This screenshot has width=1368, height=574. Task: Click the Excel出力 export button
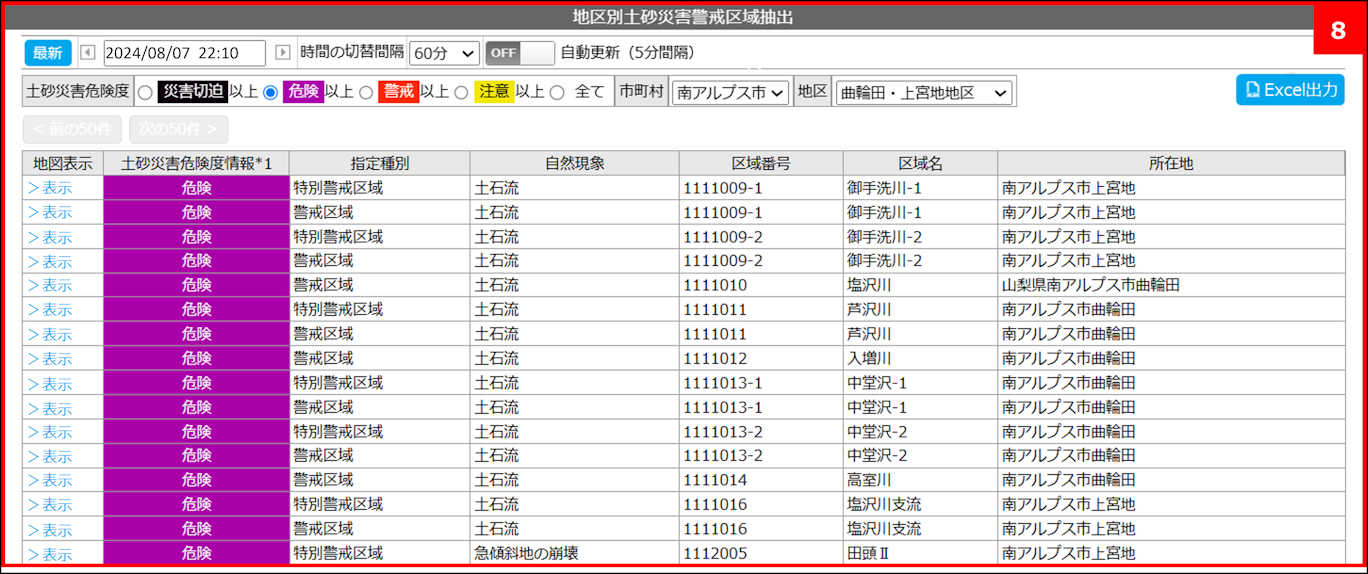coord(1290,90)
